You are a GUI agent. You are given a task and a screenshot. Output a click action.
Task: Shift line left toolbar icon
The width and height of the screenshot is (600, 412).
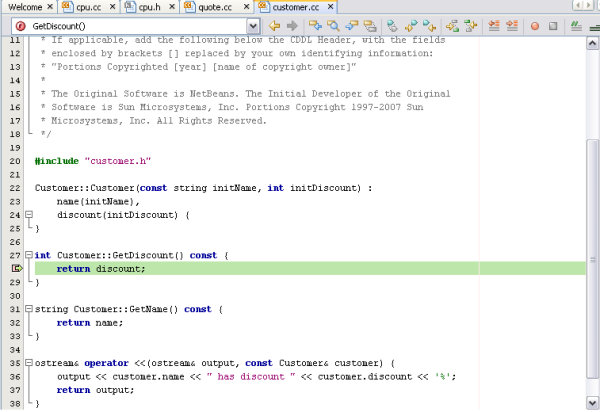coord(494,26)
